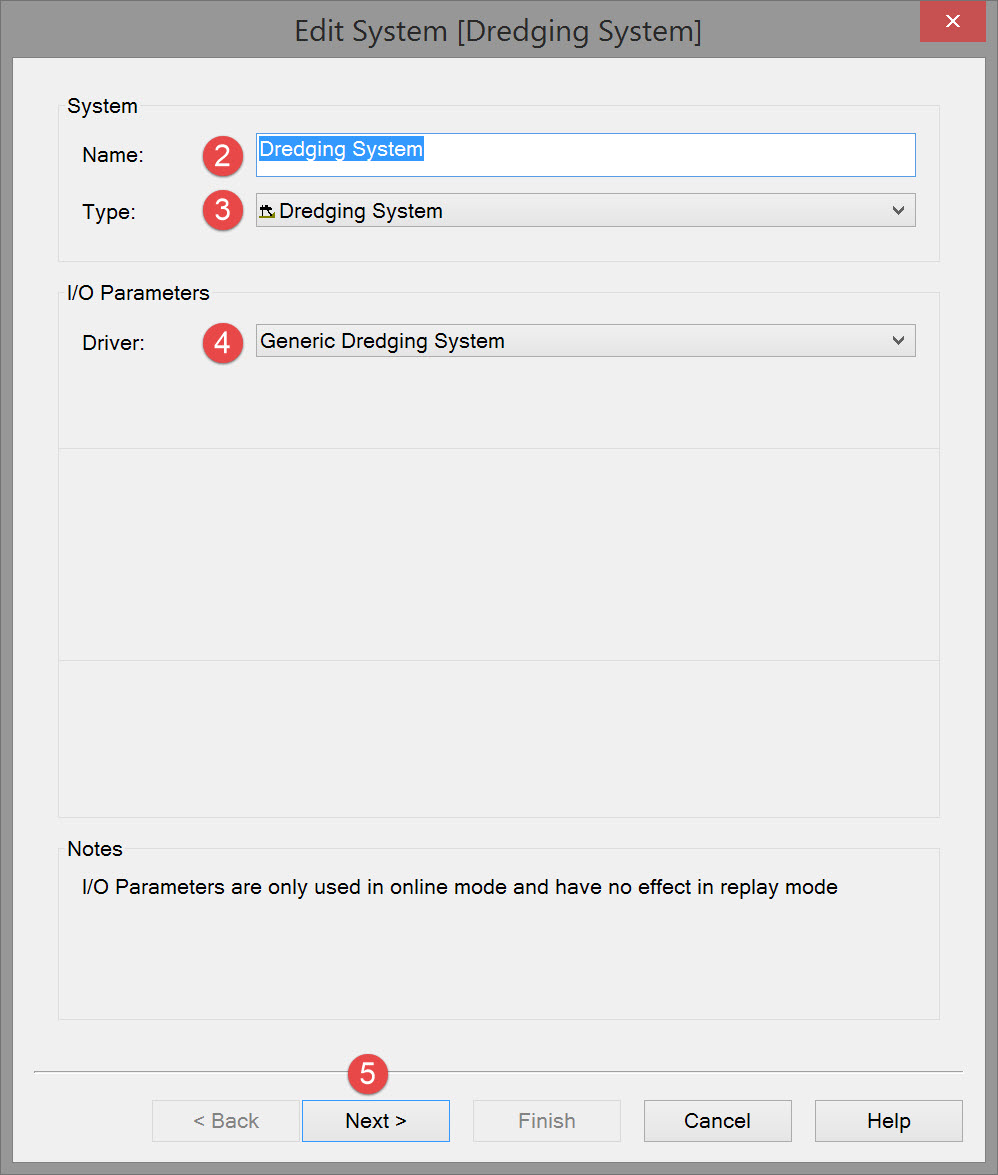This screenshot has width=998, height=1175.
Task: Click the greyed-out < Back button
Action: click(226, 1121)
